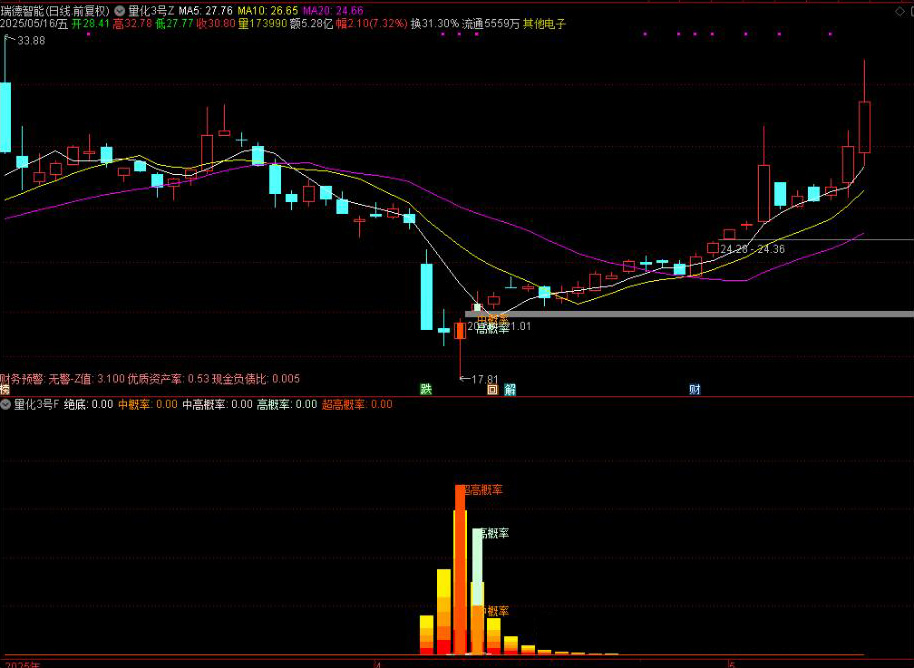Select the MA20: 24.66 legend

click(333, 10)
